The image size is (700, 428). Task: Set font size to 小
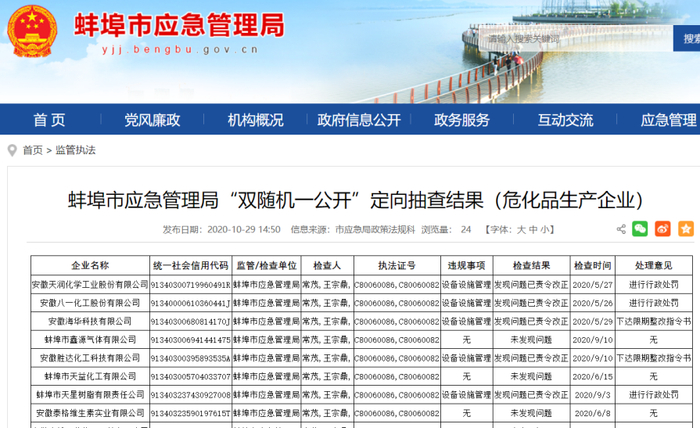coord(545,230)
